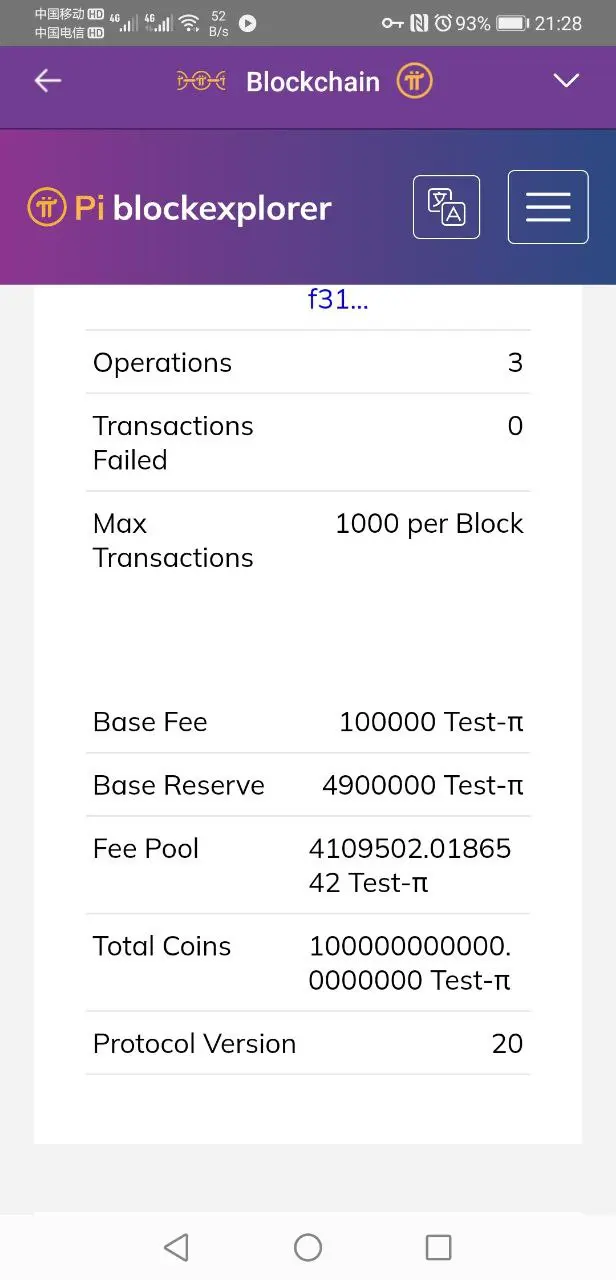The height and width of the screenshot is (1280, 616).
Task: Open the f31... hash link
Action: (338, 299)
